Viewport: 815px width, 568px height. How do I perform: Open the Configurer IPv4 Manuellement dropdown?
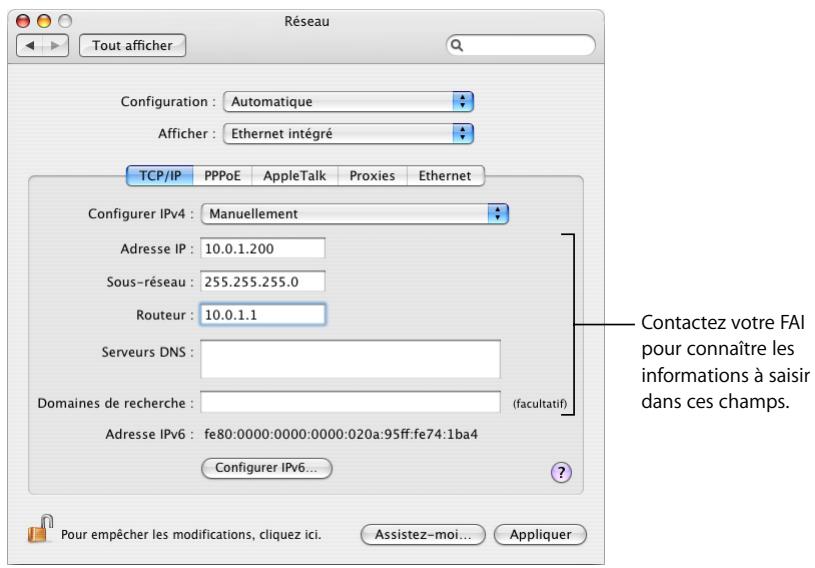point(355,214)
